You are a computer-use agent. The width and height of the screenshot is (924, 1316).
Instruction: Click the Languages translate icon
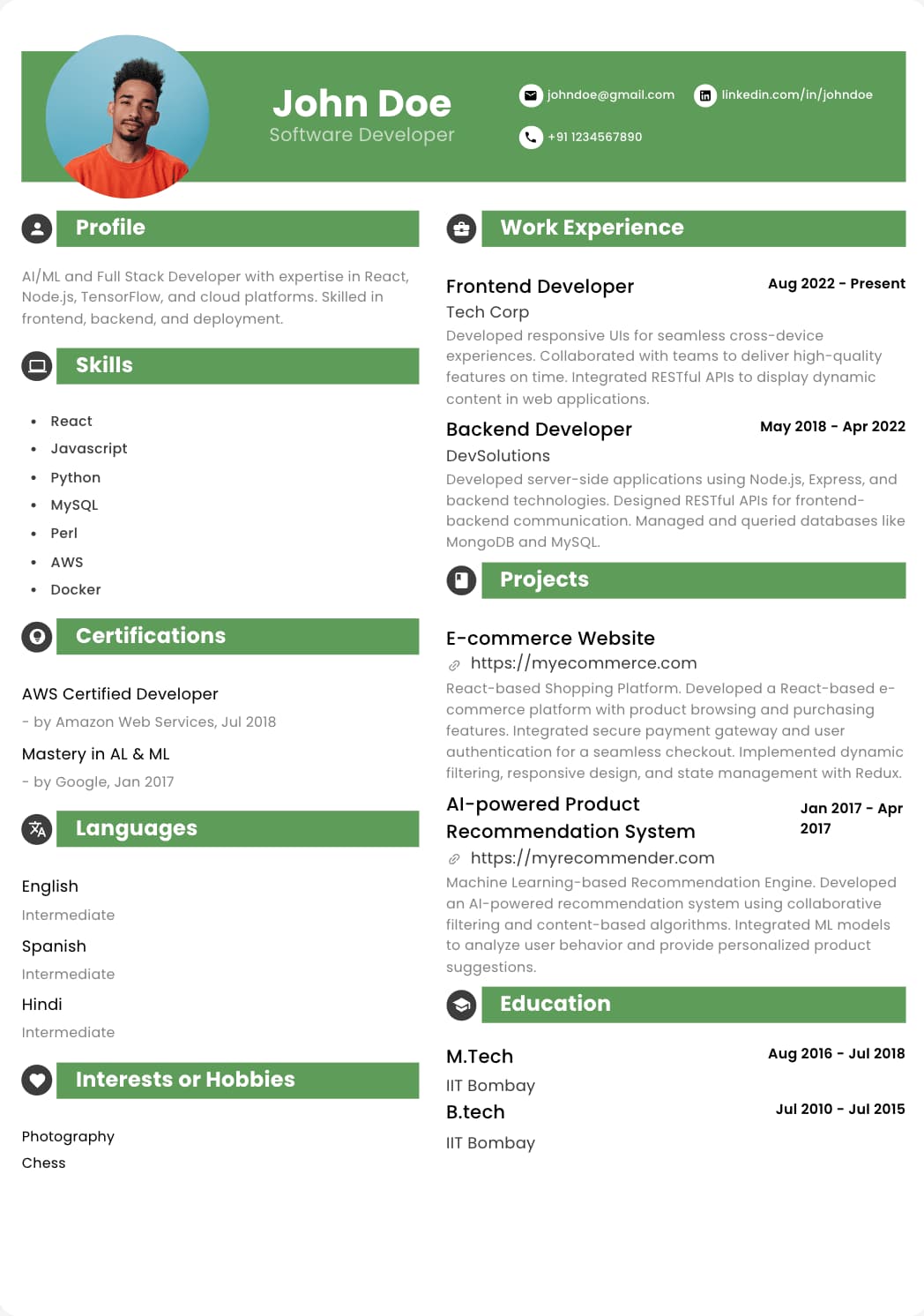pyautogui.click(x=37, y=829)
